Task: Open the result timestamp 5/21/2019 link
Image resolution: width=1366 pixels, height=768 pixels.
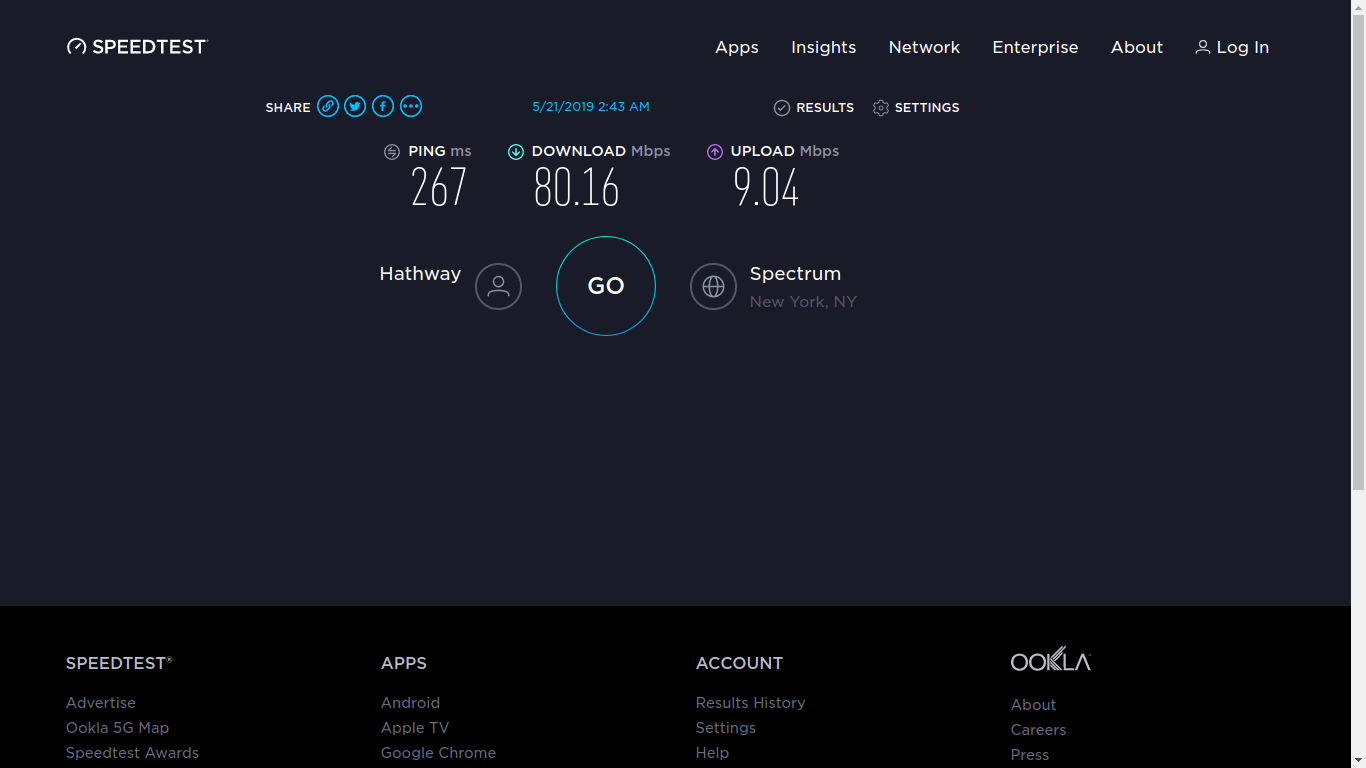Action: click(x=591, y=106)
